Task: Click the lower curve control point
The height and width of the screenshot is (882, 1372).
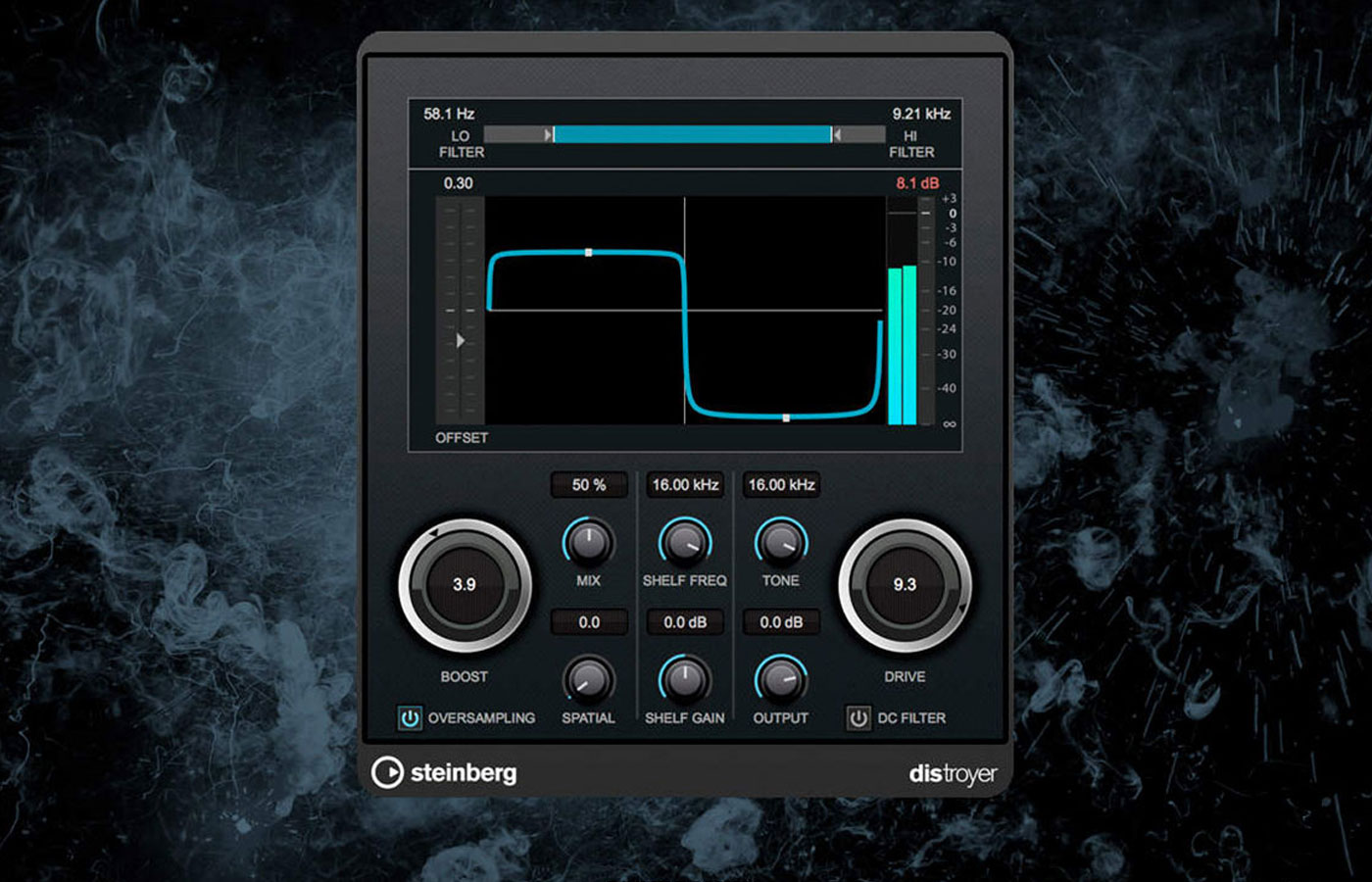Action: click(786, 418)
